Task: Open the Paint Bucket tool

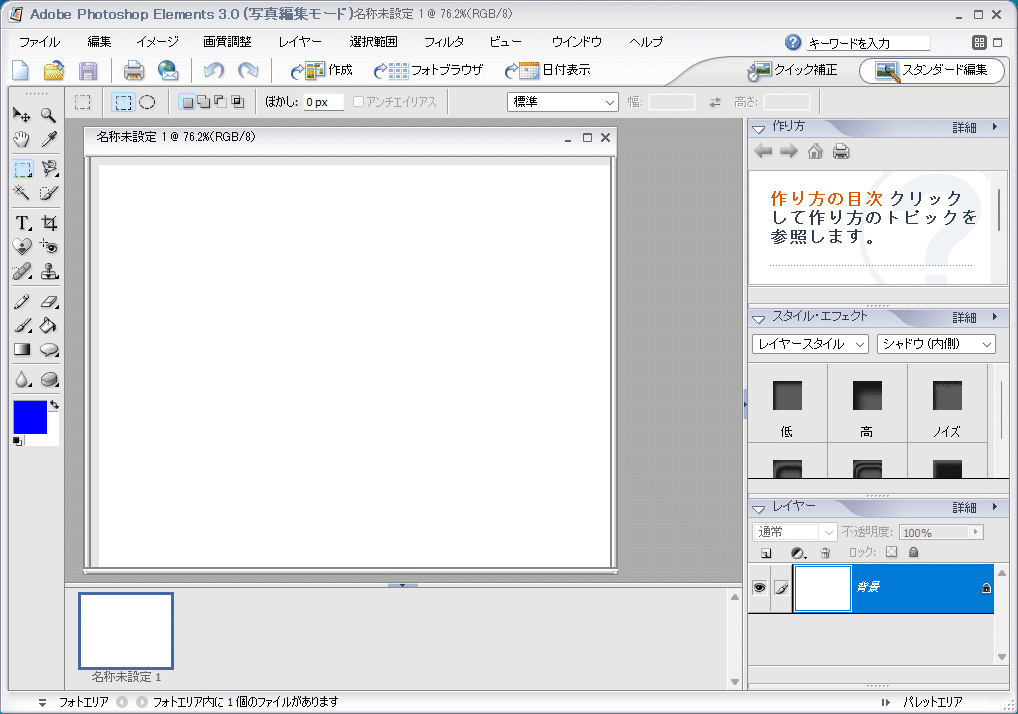Action: (48, 325)
